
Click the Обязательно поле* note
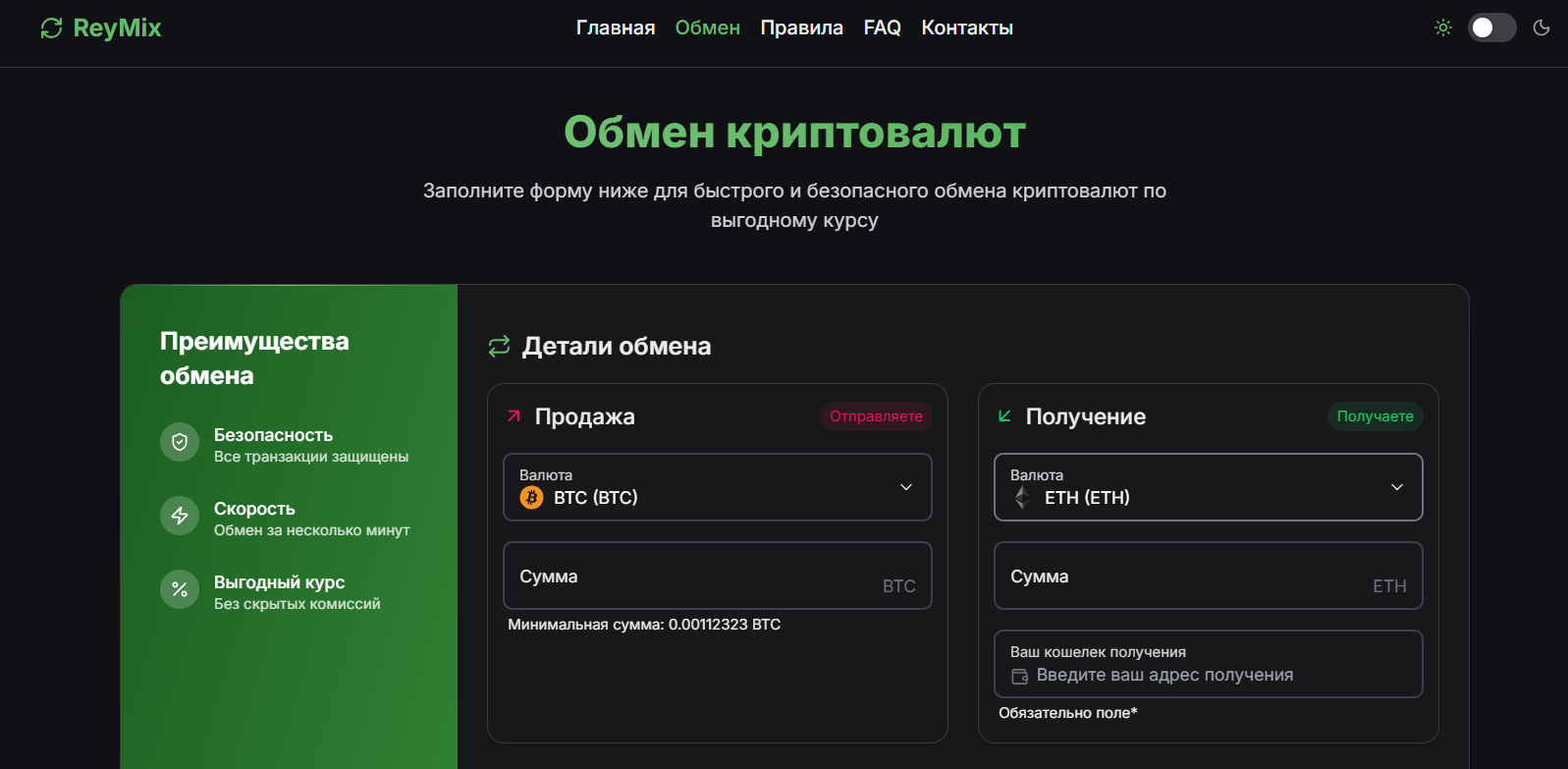click(x=1068, y=713)
